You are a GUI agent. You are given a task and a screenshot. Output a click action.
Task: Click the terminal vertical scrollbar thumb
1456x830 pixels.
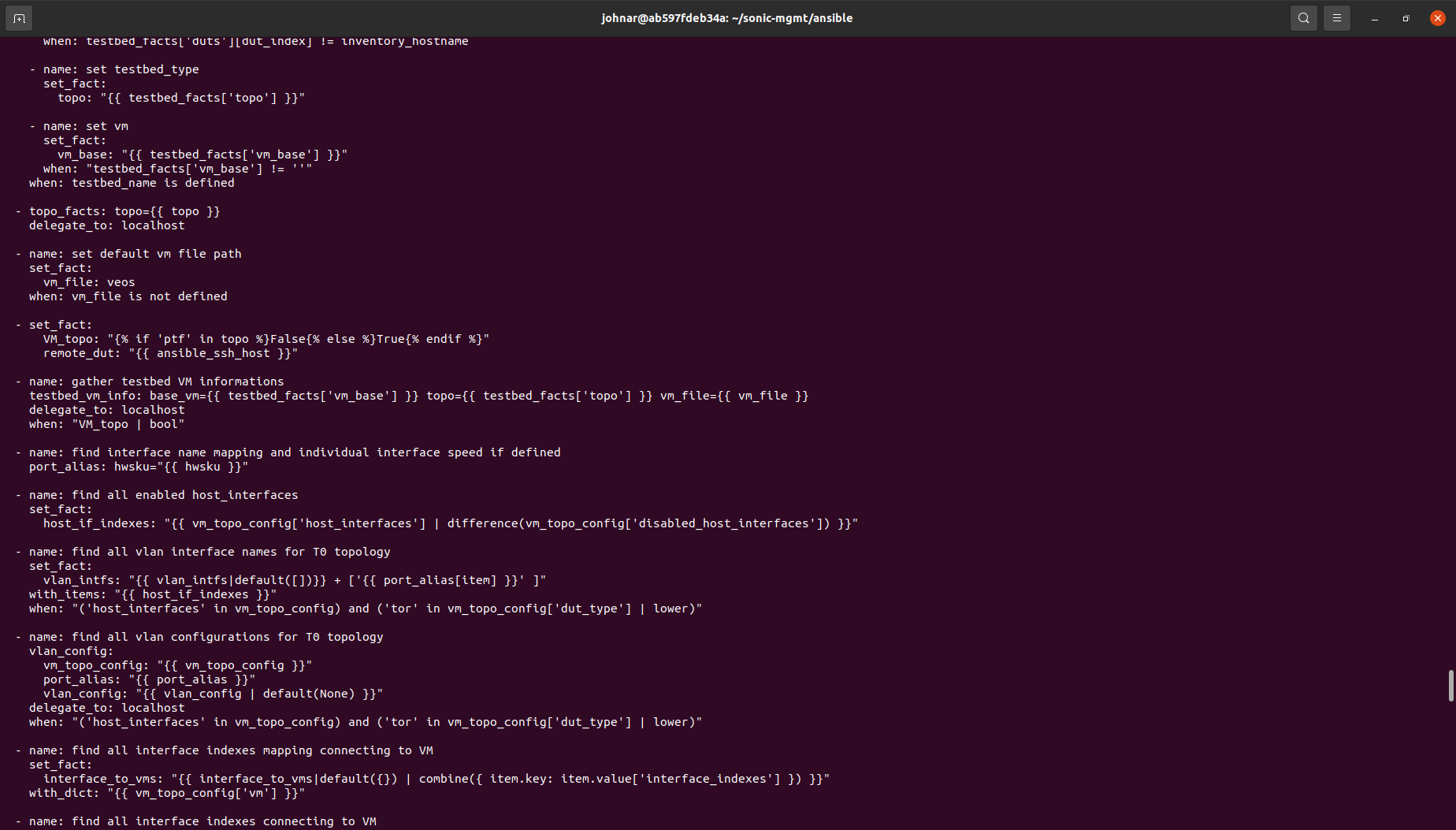pyautogui.click(x=1450, y=686)
